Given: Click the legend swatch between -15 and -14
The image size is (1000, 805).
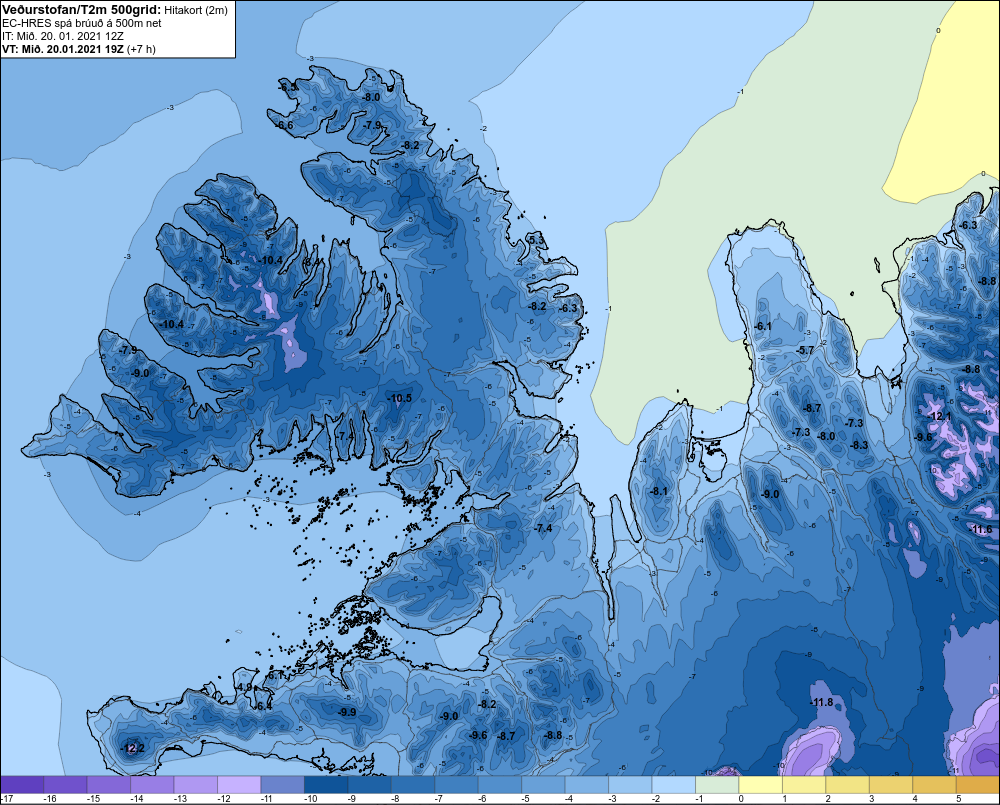Looking at the screenshot, I should click(109, 785).
